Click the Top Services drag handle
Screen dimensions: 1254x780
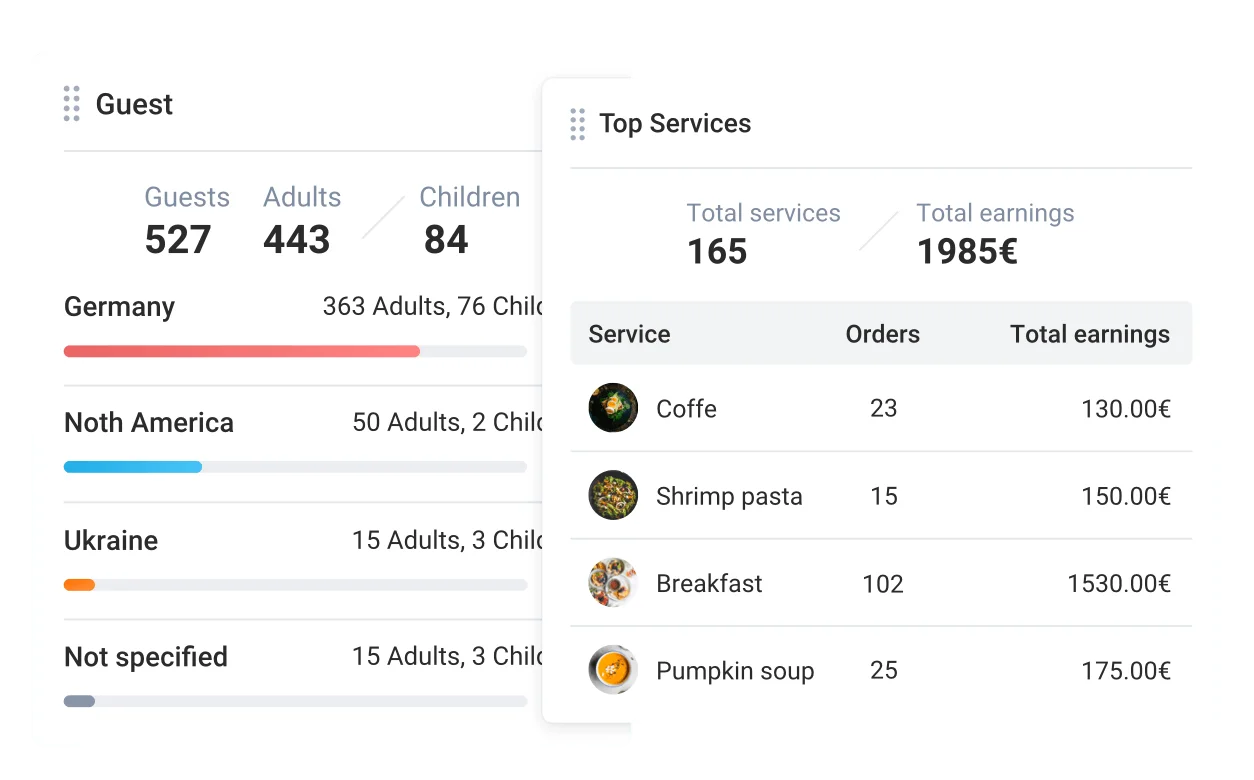pos(577,124)
